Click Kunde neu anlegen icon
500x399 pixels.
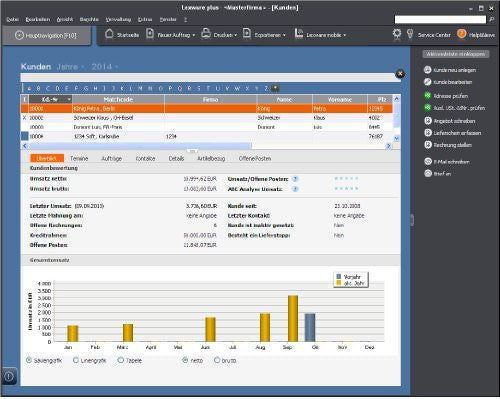428,70
